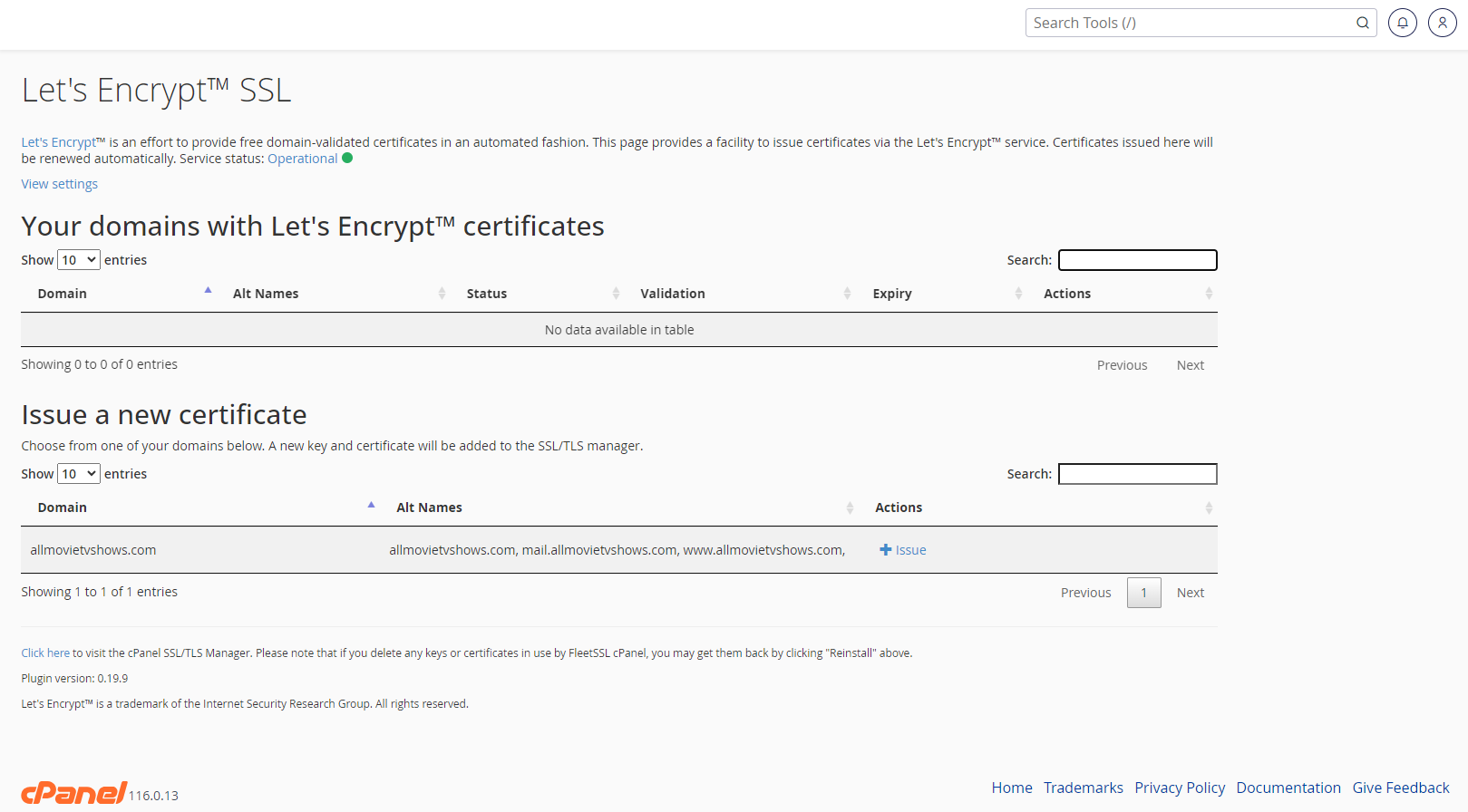This screenshot has width=1468, height=812.
Task: Open the Operational service status link
Action: (x=302, y=159)
